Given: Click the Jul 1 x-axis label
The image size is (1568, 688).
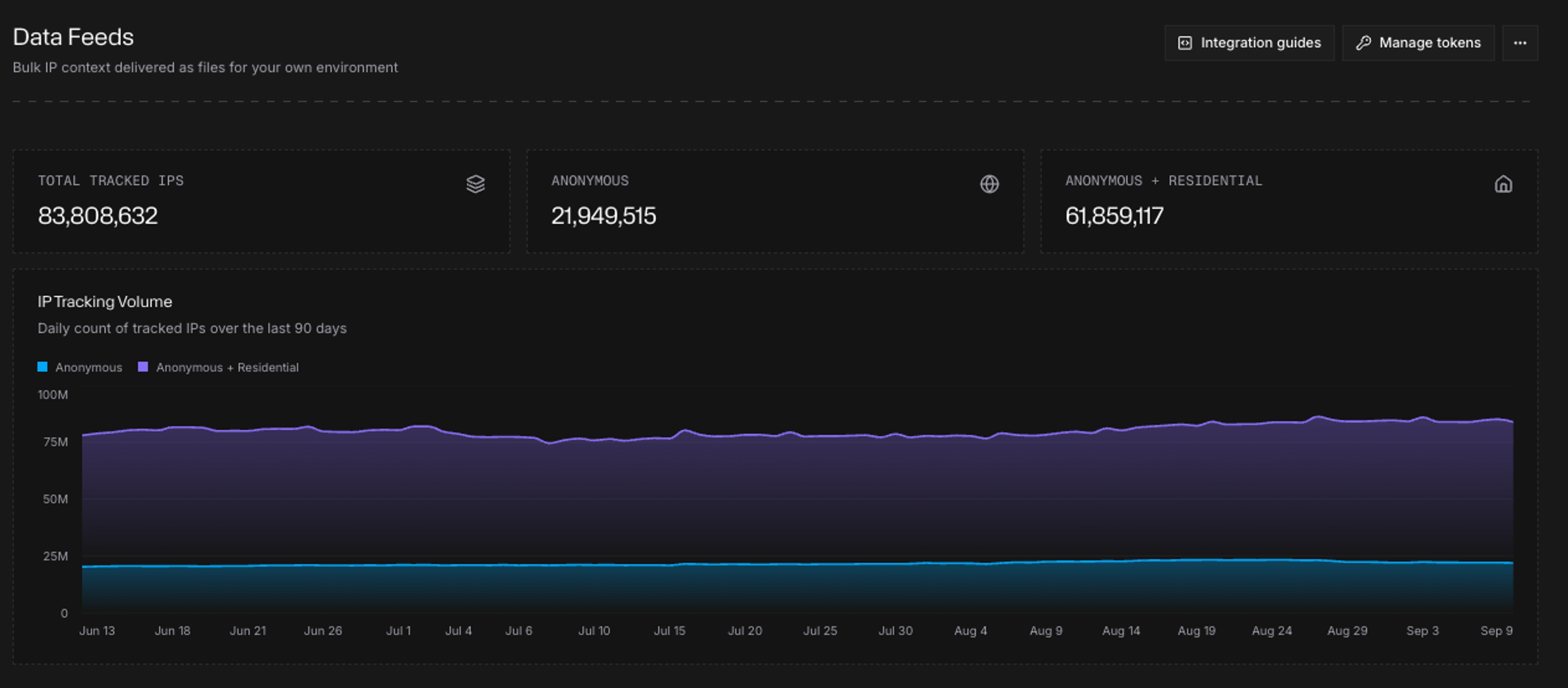Looking at the screenshot, I should [x=398, y=631].
